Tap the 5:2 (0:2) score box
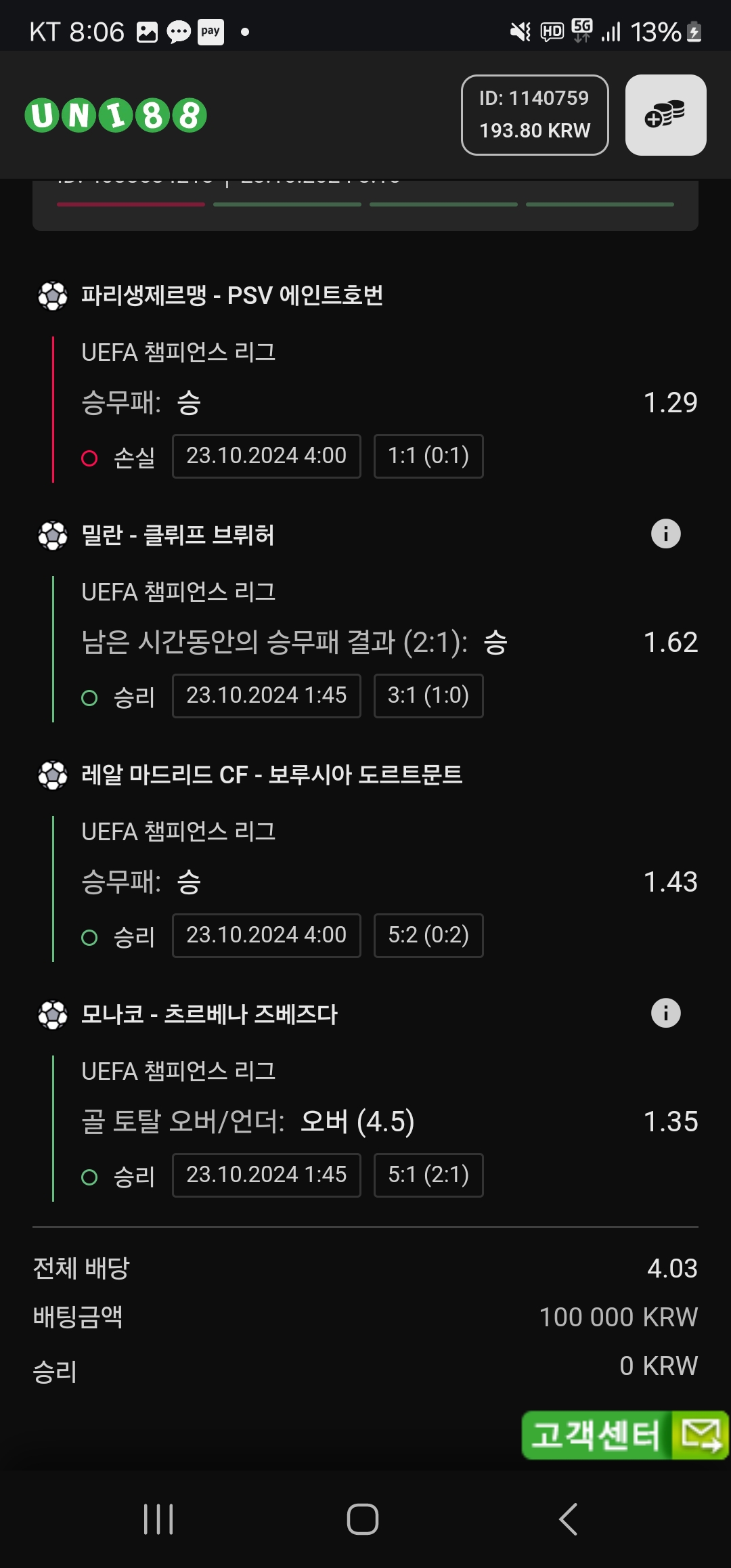Viewport: 731px width, 1568px height. 428,936
